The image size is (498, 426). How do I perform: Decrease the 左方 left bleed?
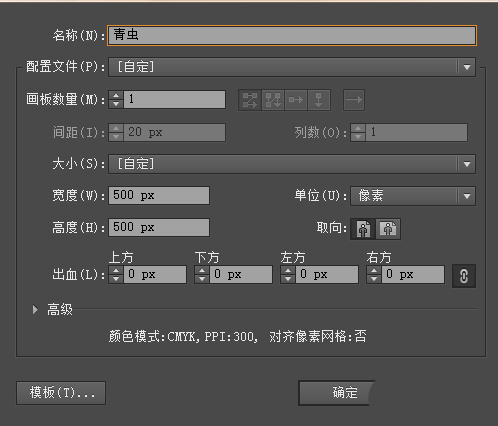pyautogui.click(x=288, y=279)
